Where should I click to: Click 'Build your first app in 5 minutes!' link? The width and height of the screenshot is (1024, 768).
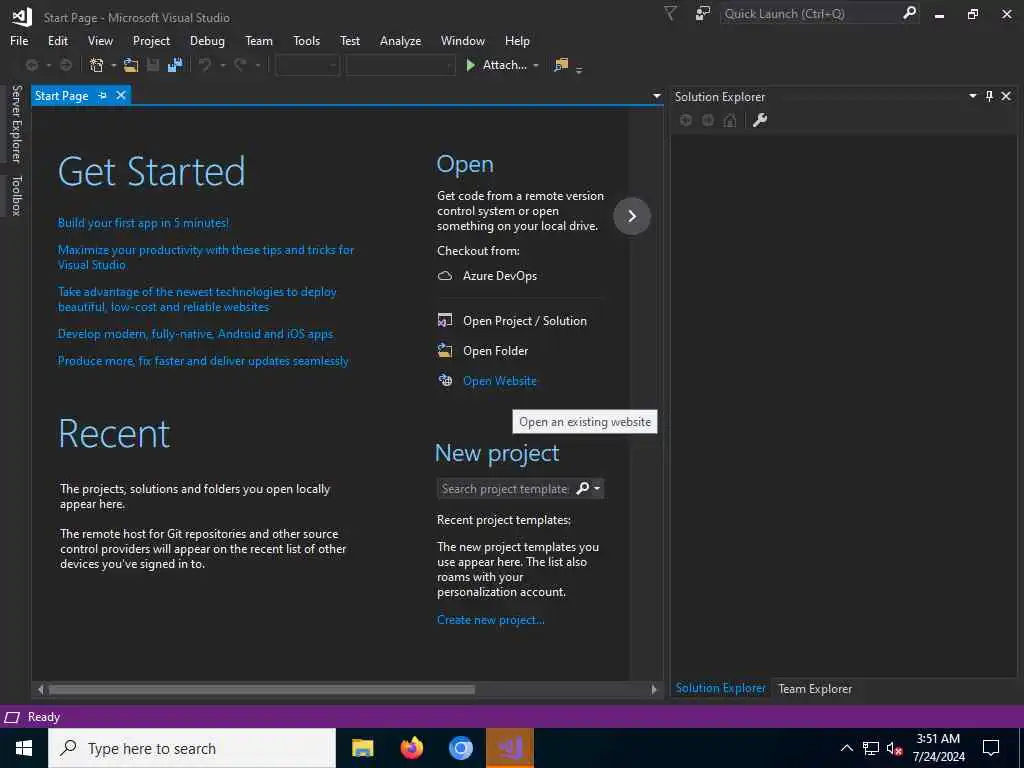coord(143,223)
